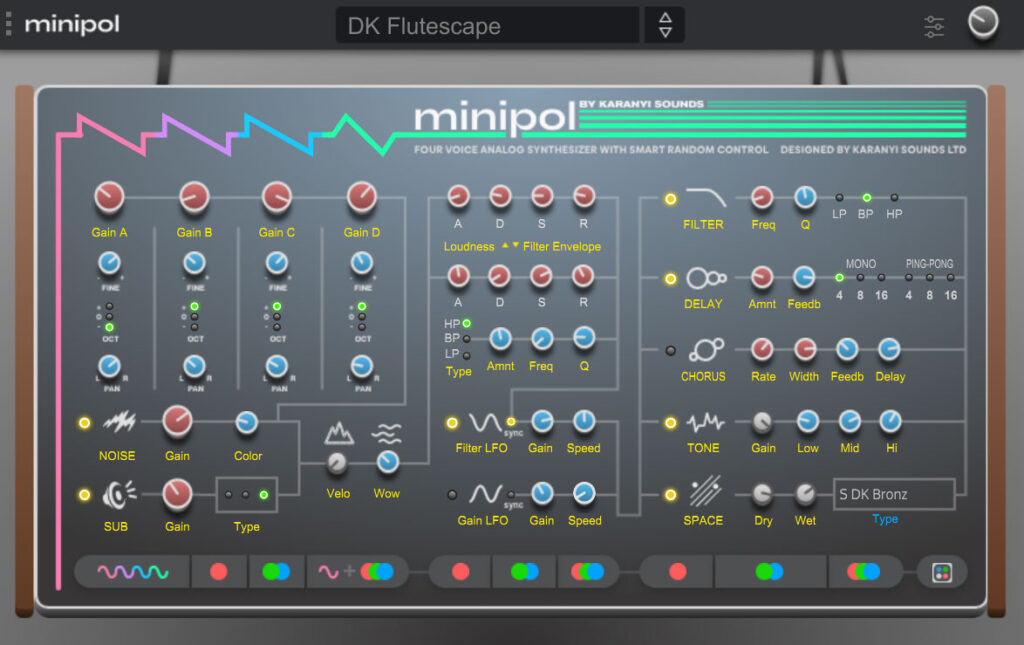This screenshot has height=645, width=1024.
Task: Click the minipol logo in the top bar
Action: [71, 26]
